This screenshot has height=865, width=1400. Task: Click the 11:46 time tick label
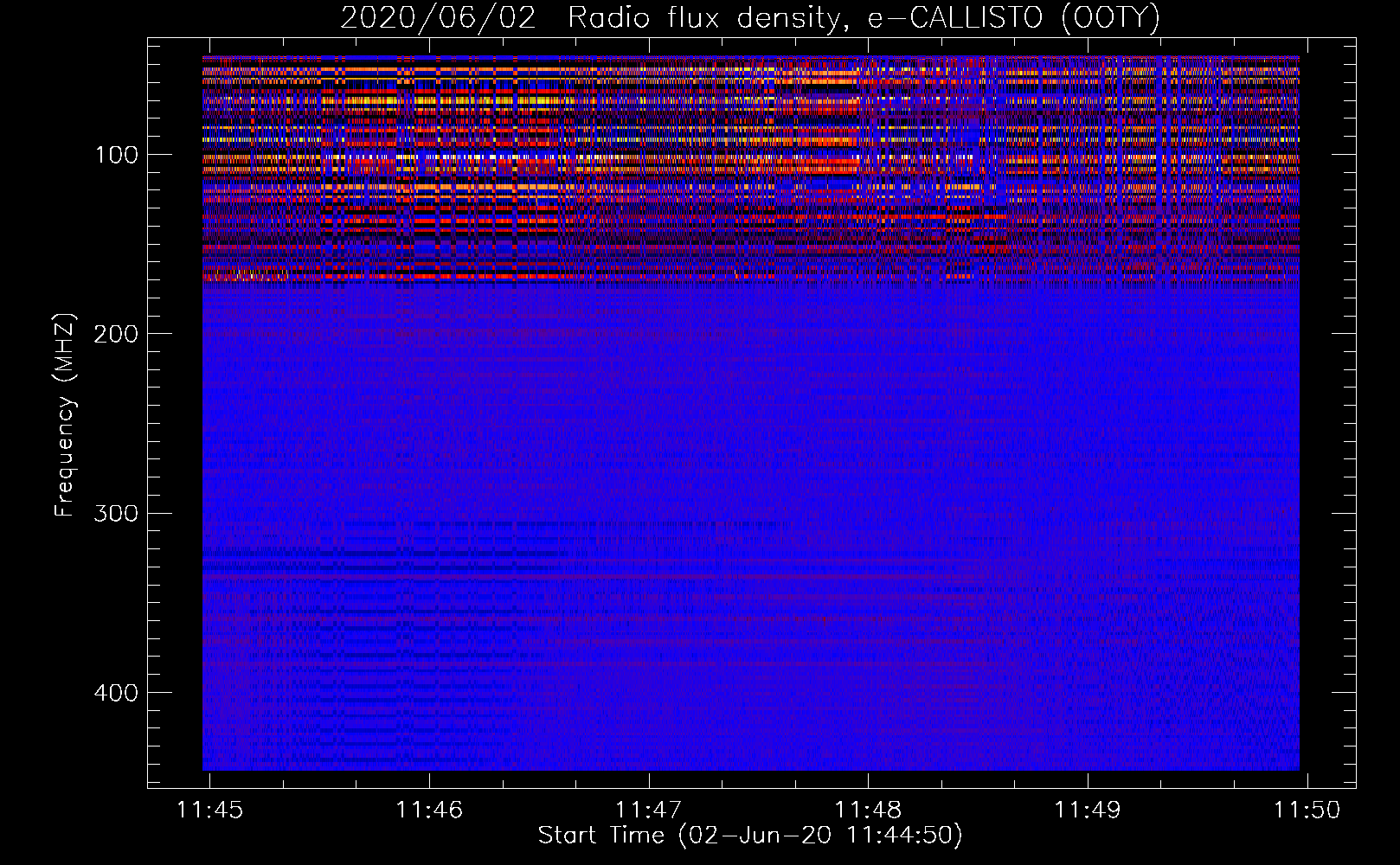pos(429,811)
